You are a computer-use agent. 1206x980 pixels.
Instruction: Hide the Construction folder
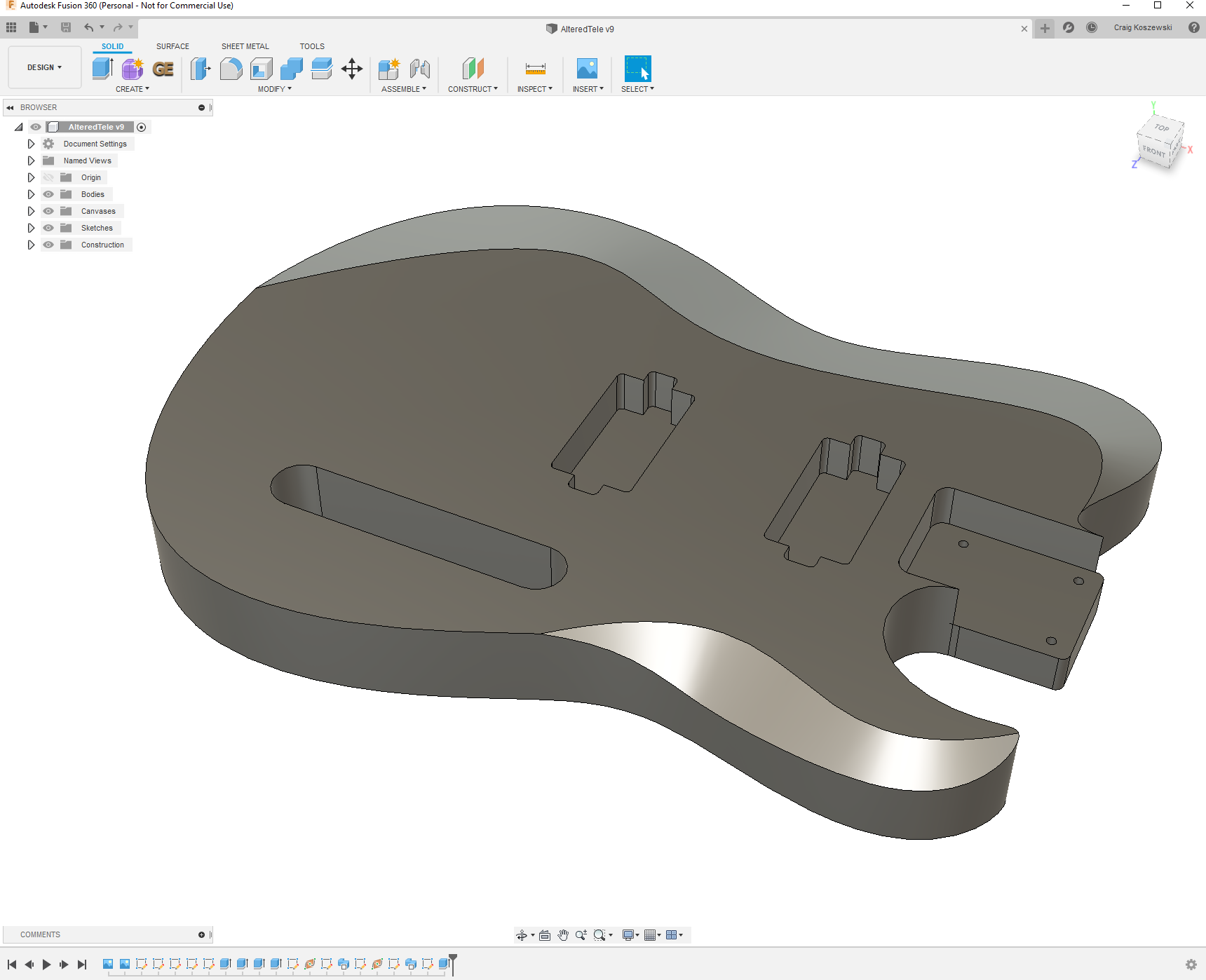pos(48,245)
